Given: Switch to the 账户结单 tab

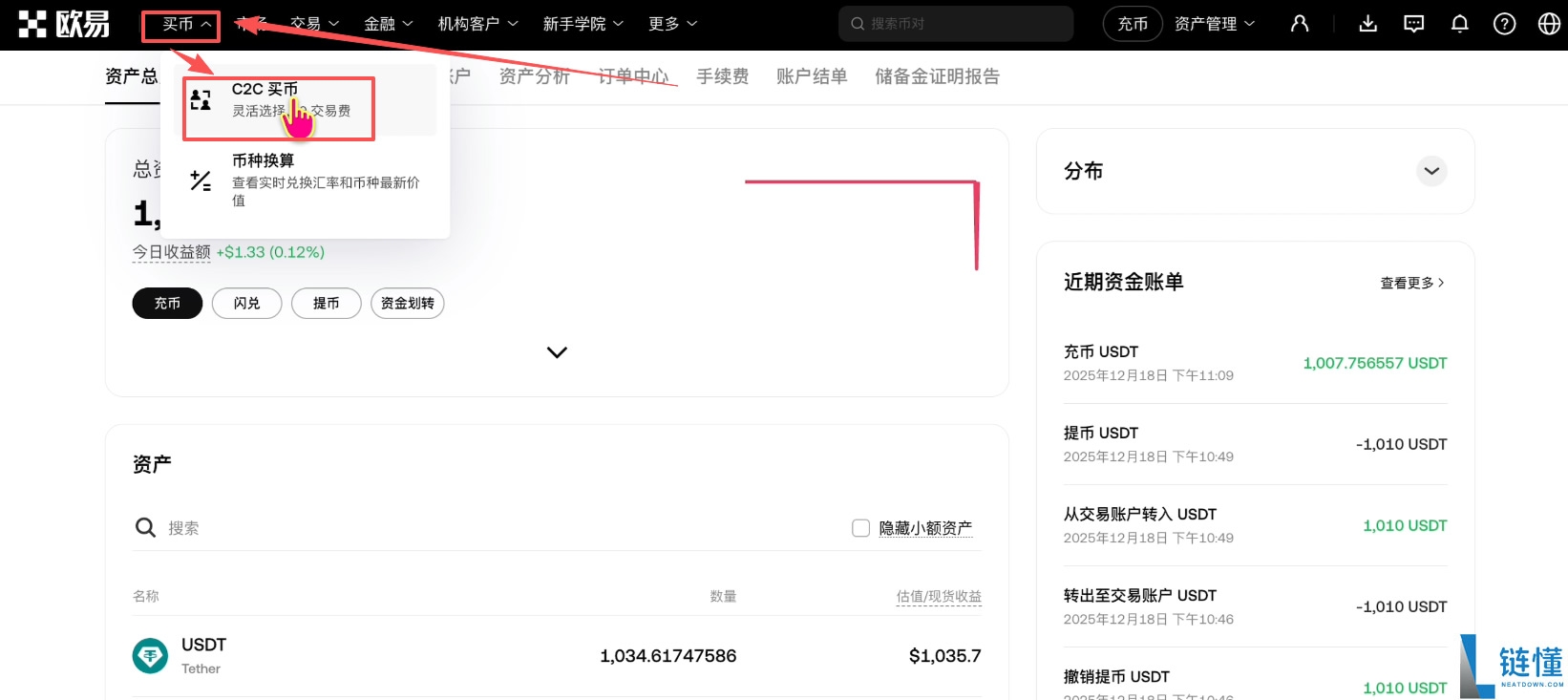Looking at the screenshot, I should tap(812, 76).
